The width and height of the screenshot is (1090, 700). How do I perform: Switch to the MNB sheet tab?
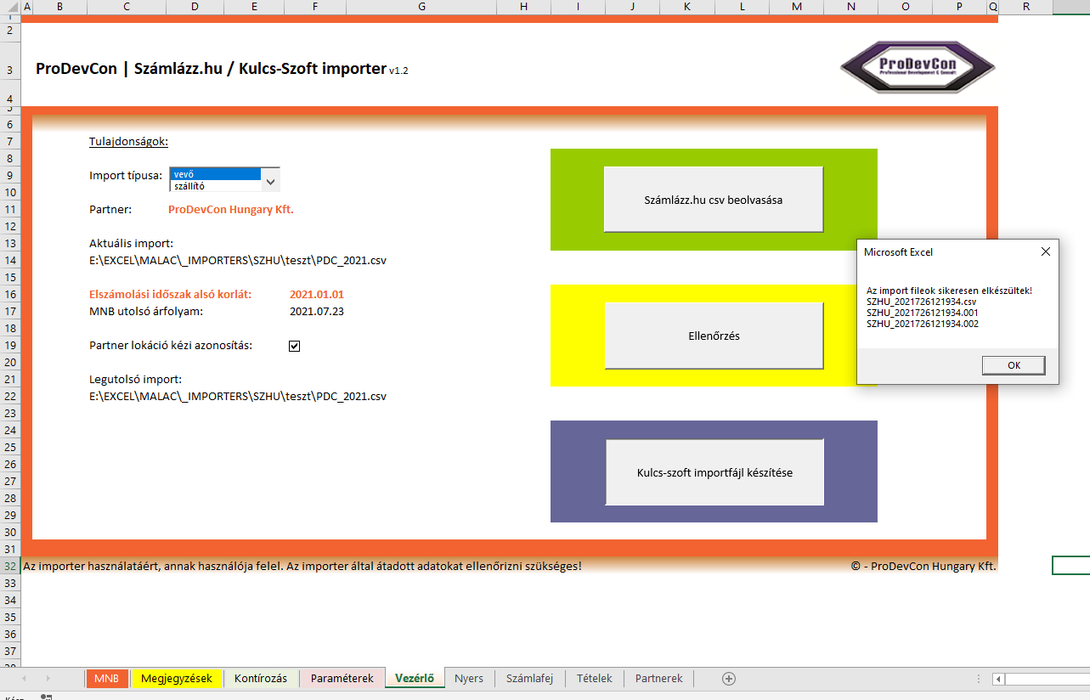pyautogui.click(x=106, y=678)
